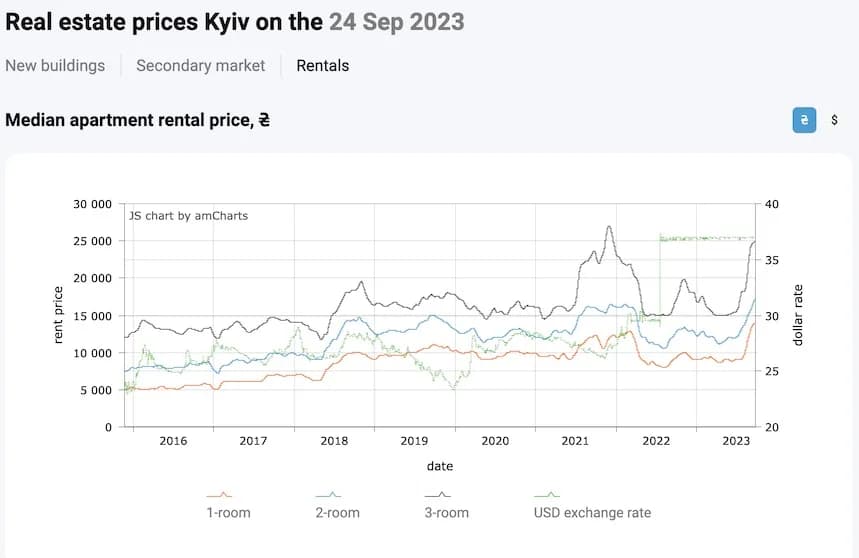Hide the 1-room series via legend label
Image resolution: width=859 pixels, height=558 pixels.
227,513
